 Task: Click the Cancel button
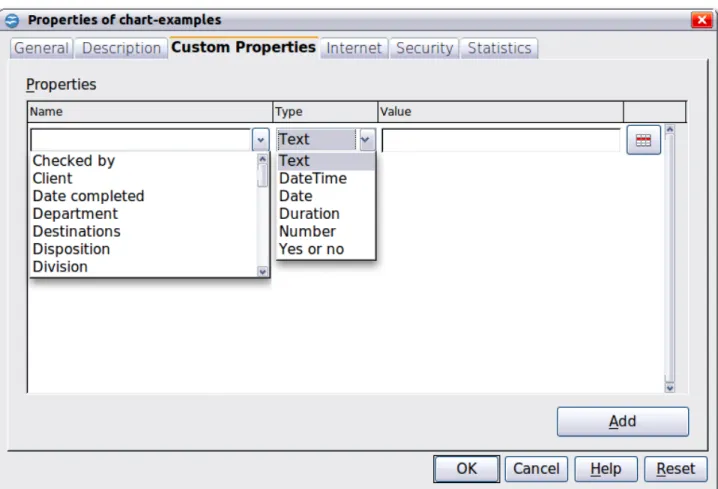point(536,468)
